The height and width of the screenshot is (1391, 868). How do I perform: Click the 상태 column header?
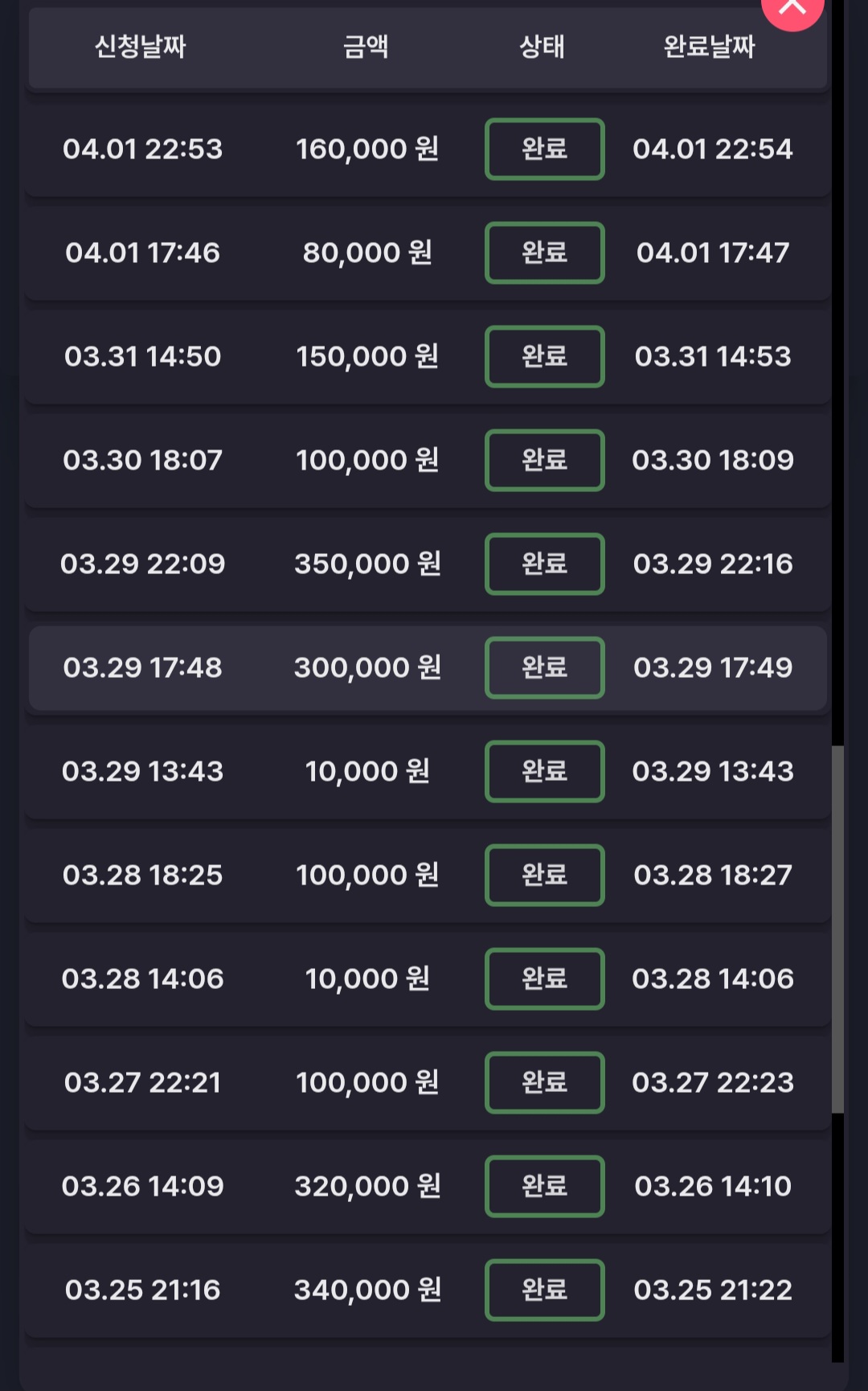coord(542,47)
